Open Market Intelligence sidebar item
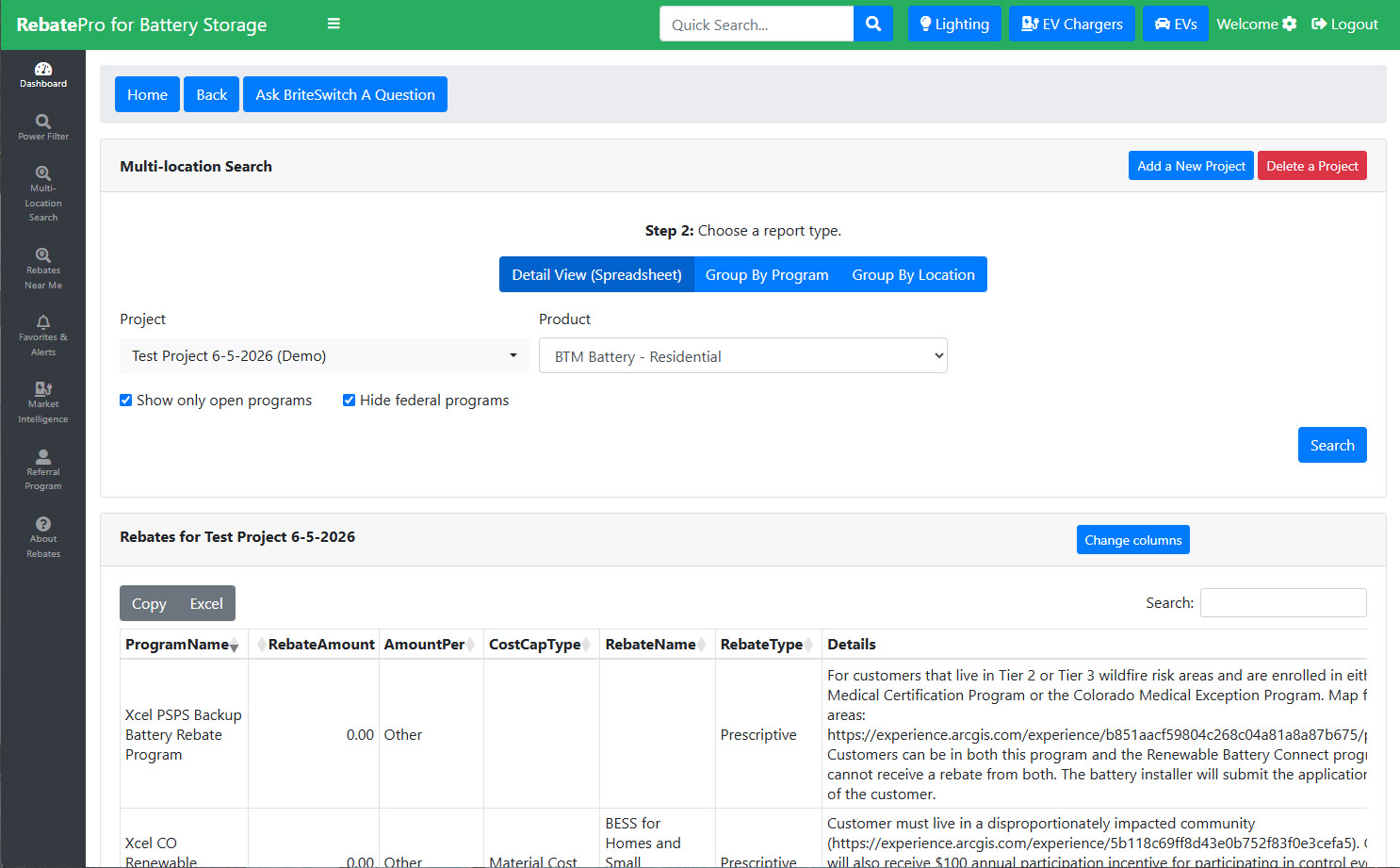Viewport: 1400px width, 868px height. 43,402
